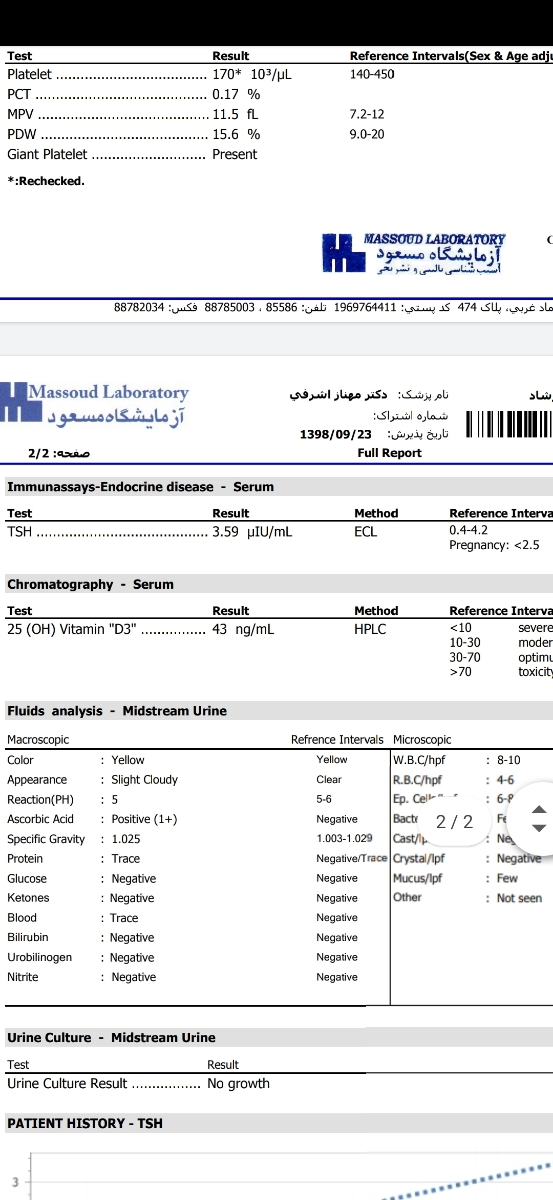Tap the TSH history chart axis label 3

coord(15,1182)
